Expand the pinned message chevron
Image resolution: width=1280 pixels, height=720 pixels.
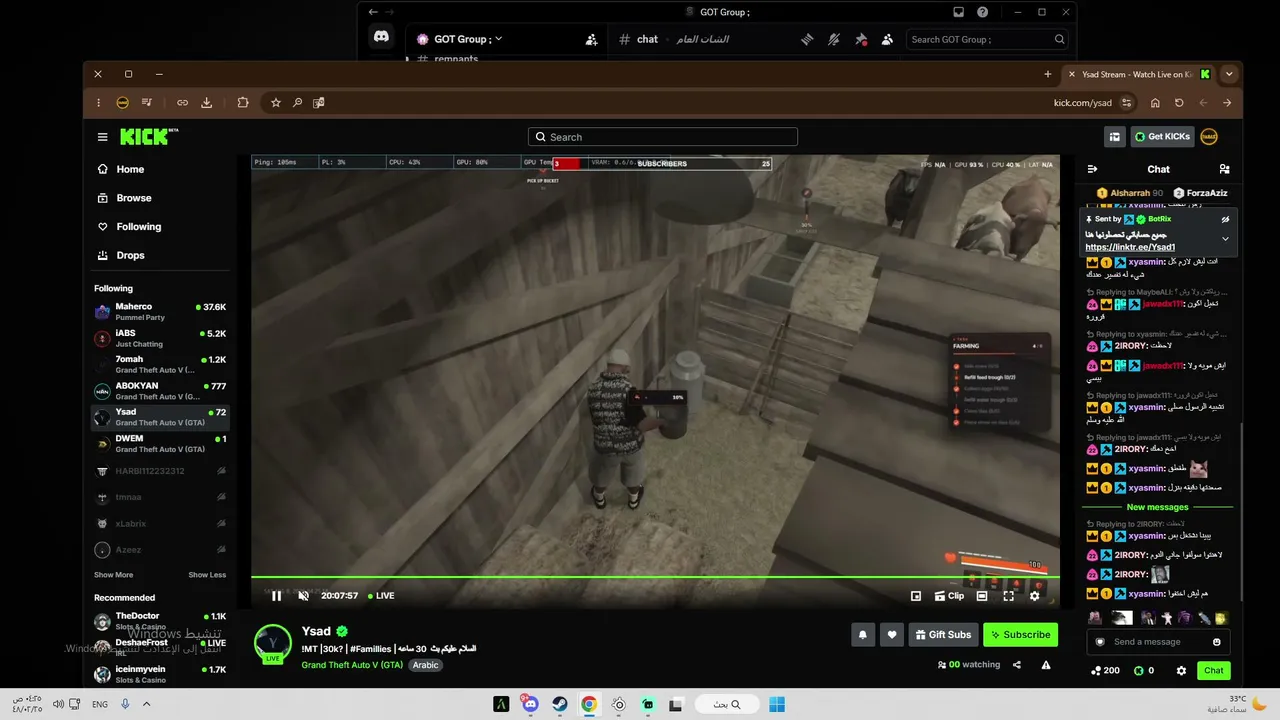pyautogui.click(x=1225, y=239)
